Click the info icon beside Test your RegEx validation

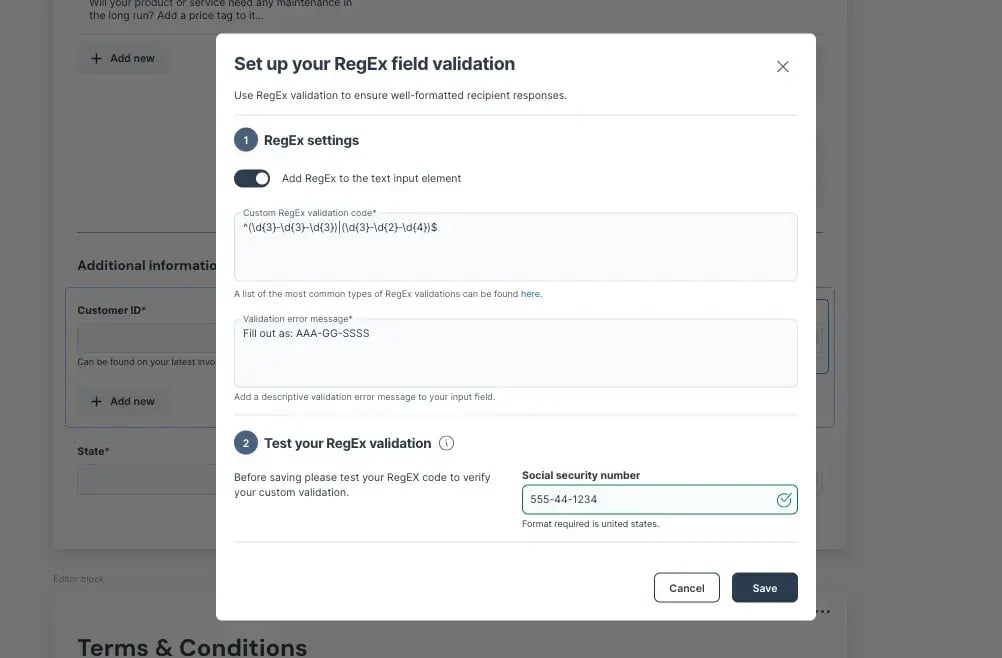coord(446,441)
